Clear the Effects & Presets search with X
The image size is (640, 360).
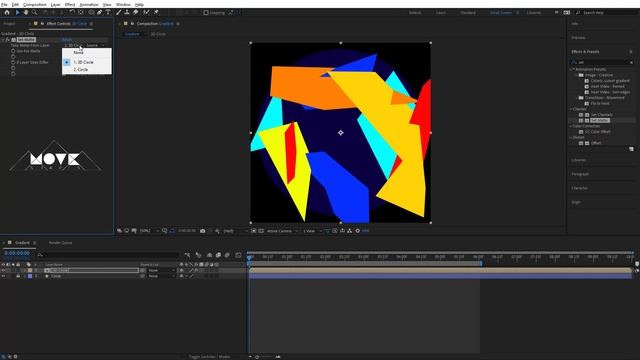pos(631,62)
